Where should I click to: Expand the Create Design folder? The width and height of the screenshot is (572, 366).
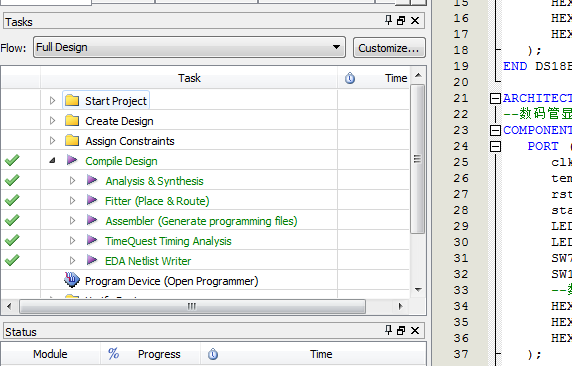pyautogui.click(x=52, y=120)
